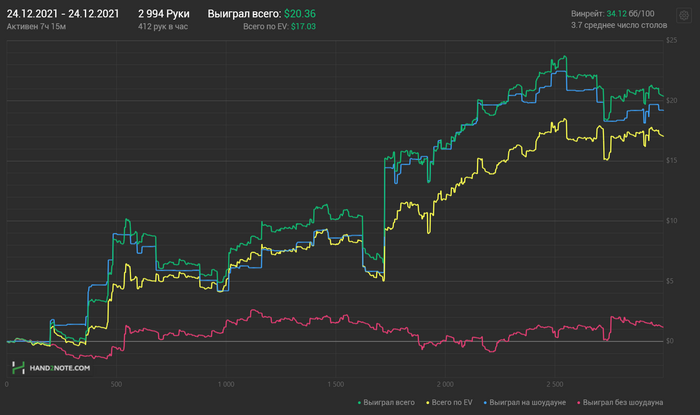
Task: Click the $15 y-axis label
Action: click(671, 161)
